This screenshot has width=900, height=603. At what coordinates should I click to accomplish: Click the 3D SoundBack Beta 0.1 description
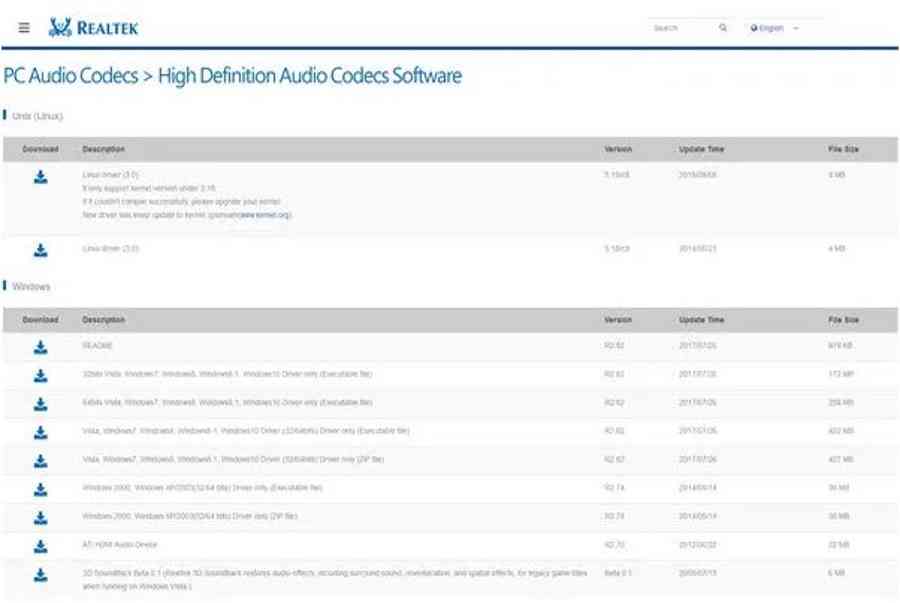point(335,579)
